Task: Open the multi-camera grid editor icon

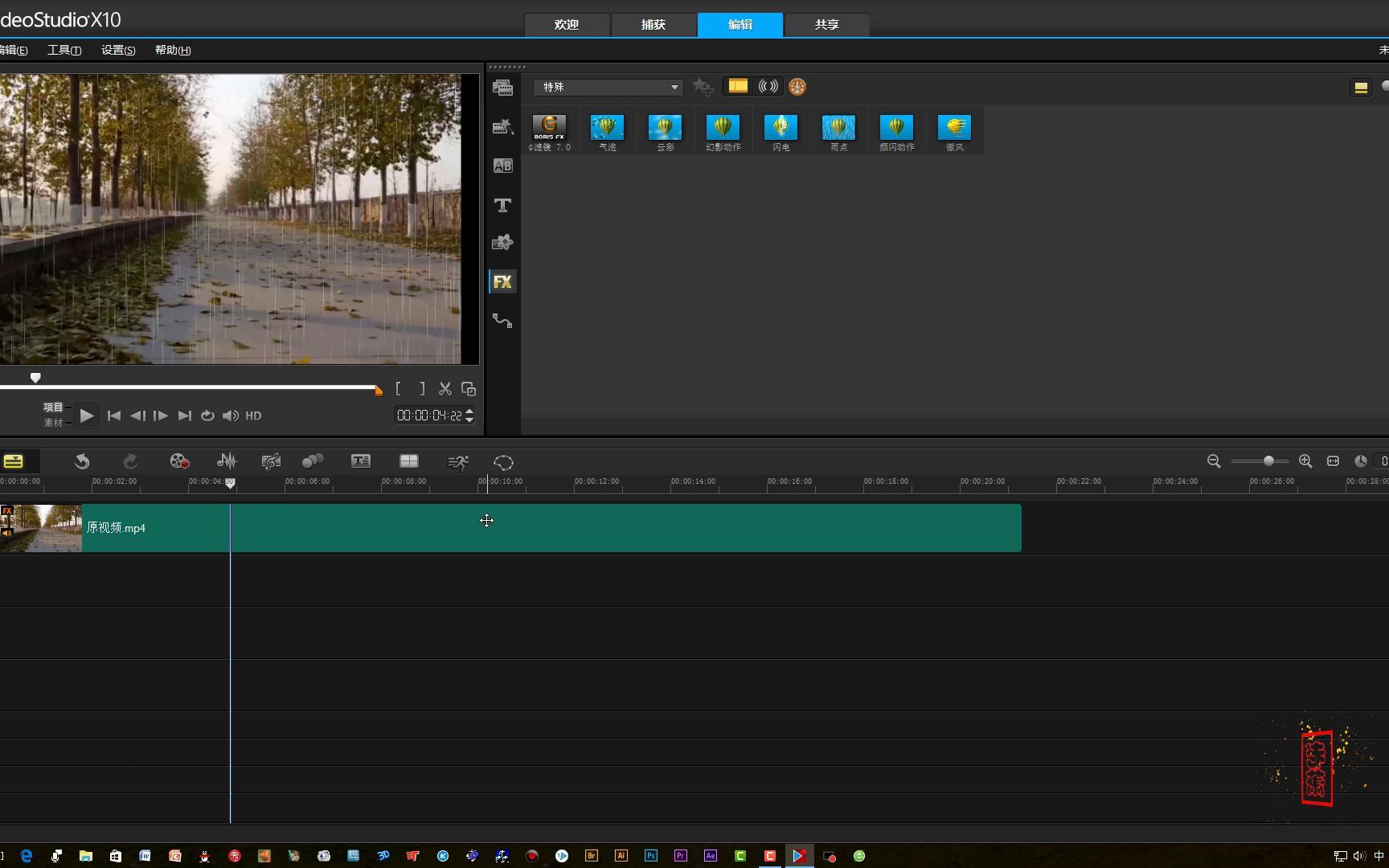Action: 409,461
